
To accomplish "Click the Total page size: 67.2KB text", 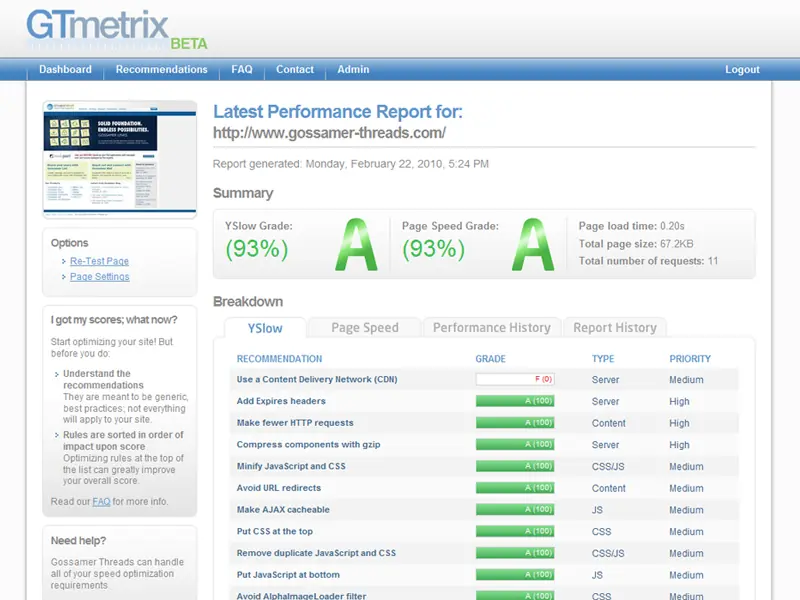I will pos(636,244).
